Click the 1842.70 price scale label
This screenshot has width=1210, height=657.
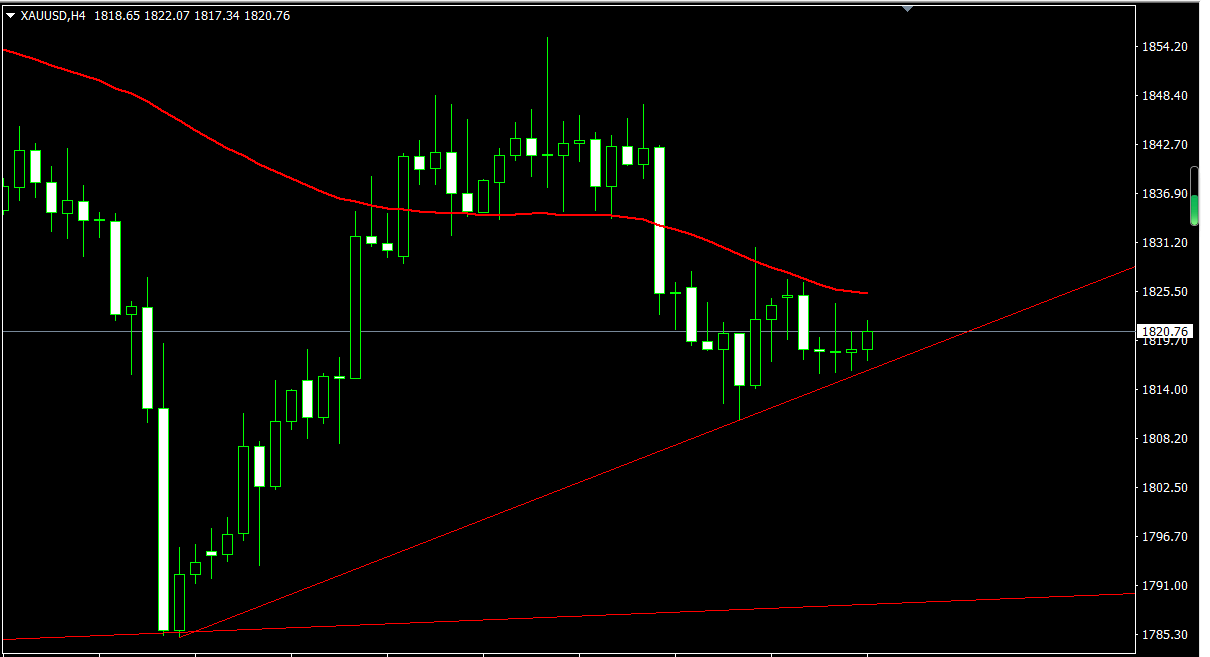pyautogui.click(x=1164, y=145)
